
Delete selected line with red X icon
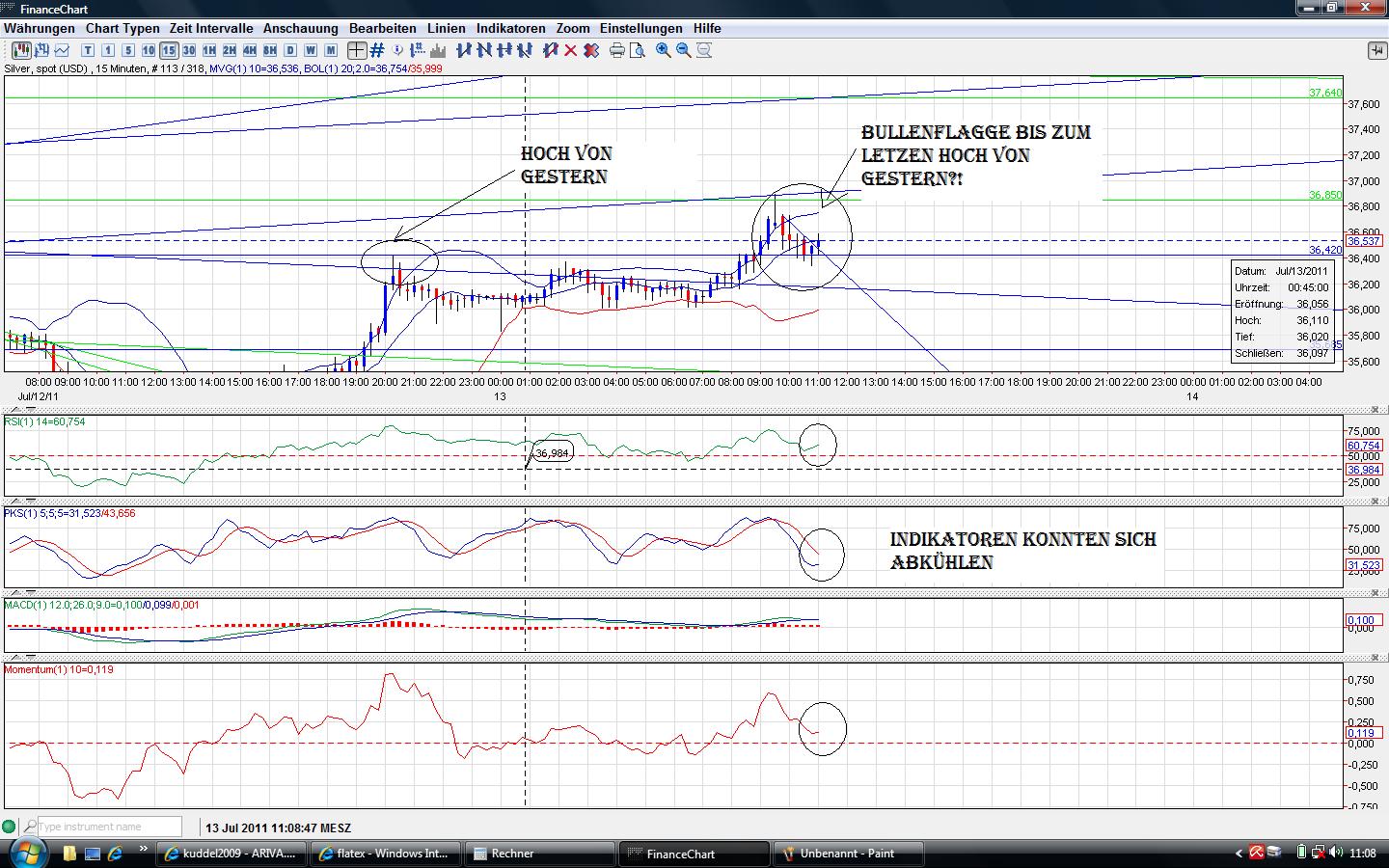pyautogui.click(x=571, y=50)
